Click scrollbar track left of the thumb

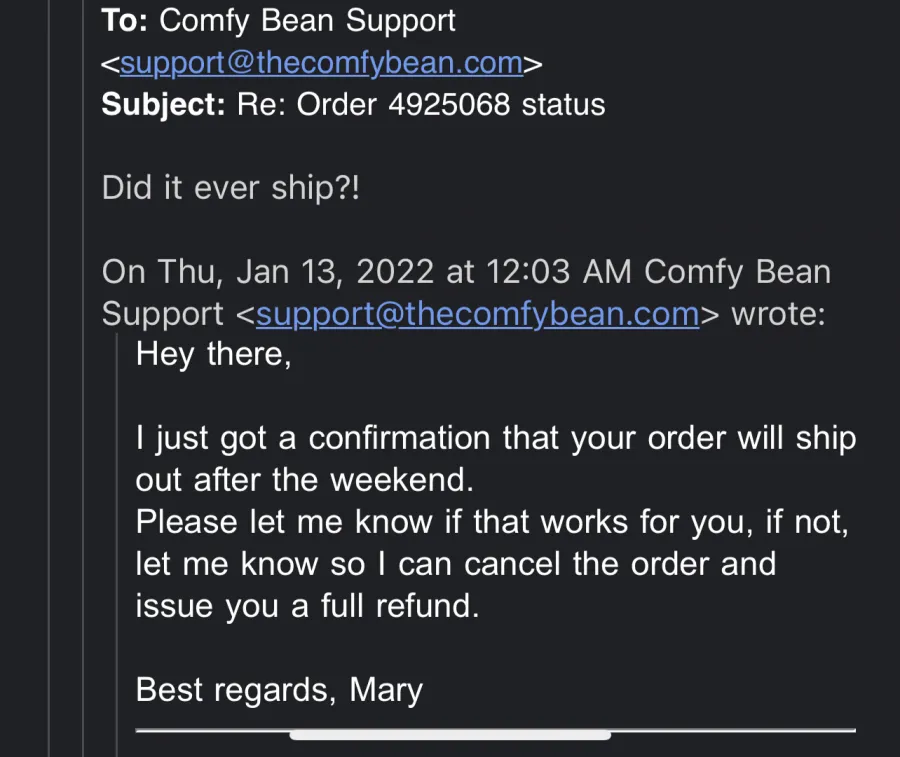click(x=212, y=731)
